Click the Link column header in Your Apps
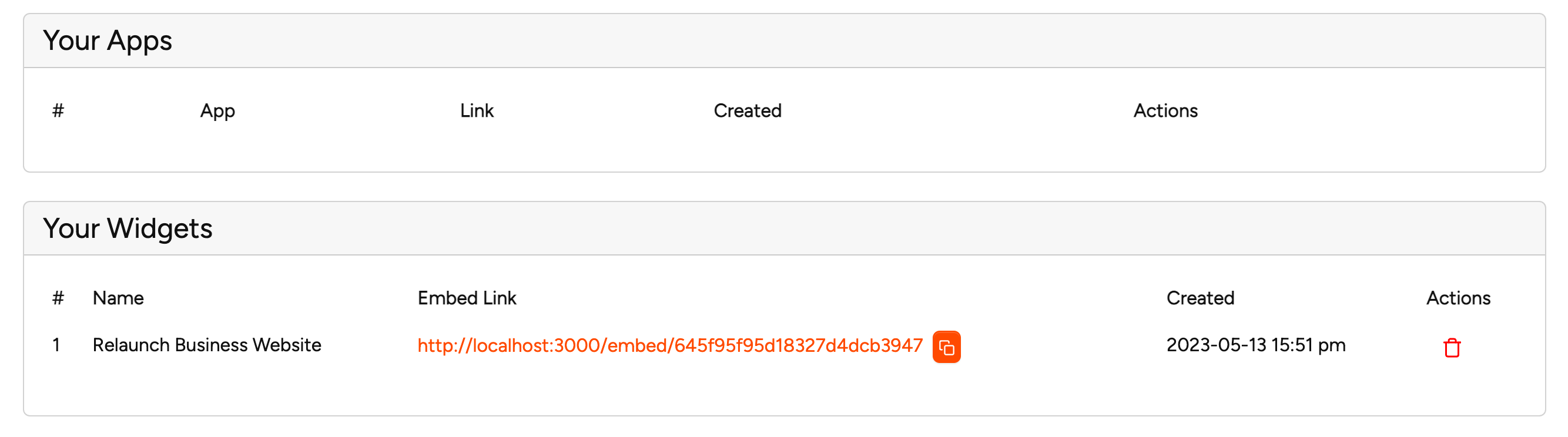This screenshot has width=1568, height=437. coord(477,111)
